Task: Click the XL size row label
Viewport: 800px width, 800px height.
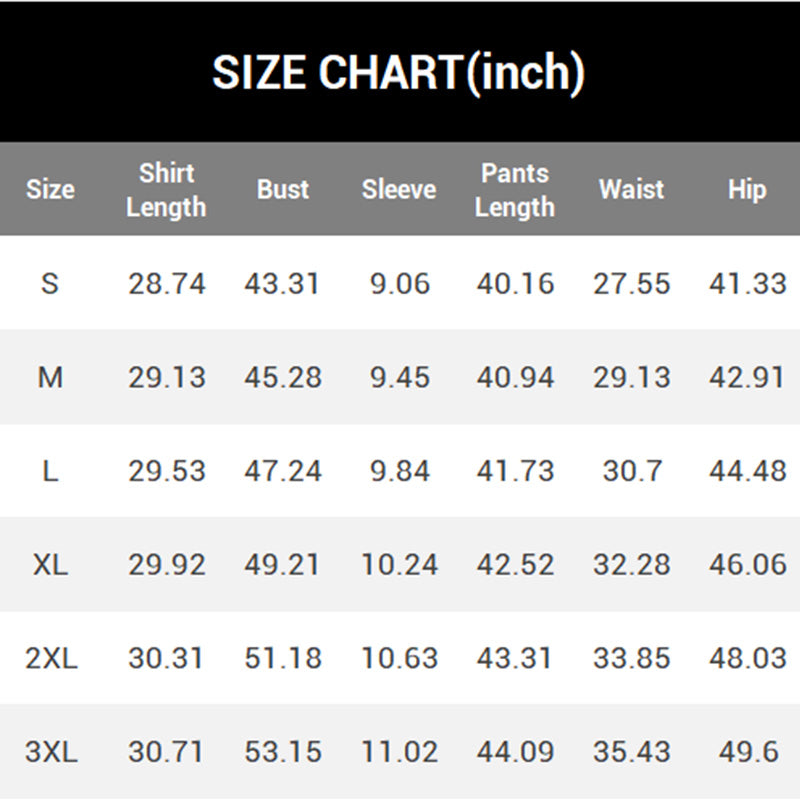Action: tap(50, 565)
